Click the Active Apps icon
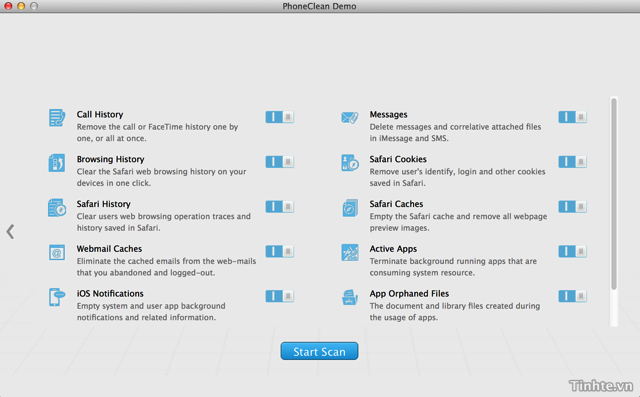The height and width of the screenshot is (397, 640). click(350, 253)
